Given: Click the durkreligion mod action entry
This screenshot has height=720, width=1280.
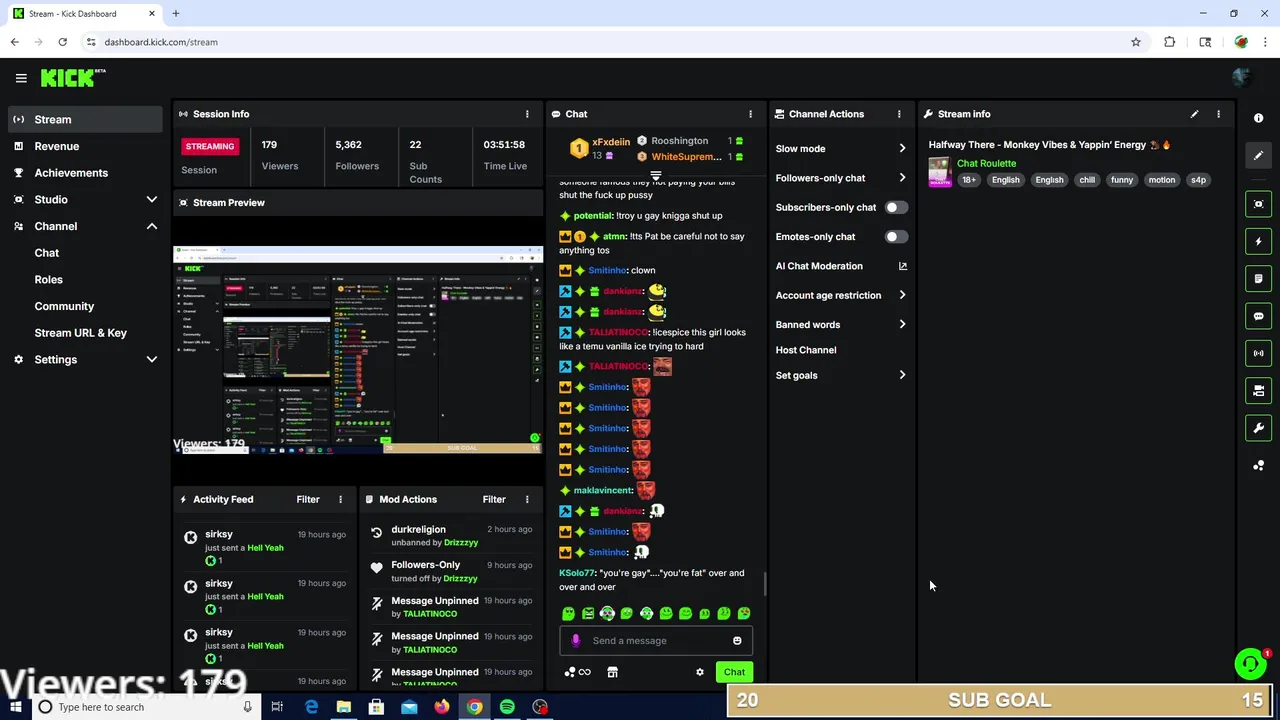Looking at the screenshot, I should [x=451, y=536].
